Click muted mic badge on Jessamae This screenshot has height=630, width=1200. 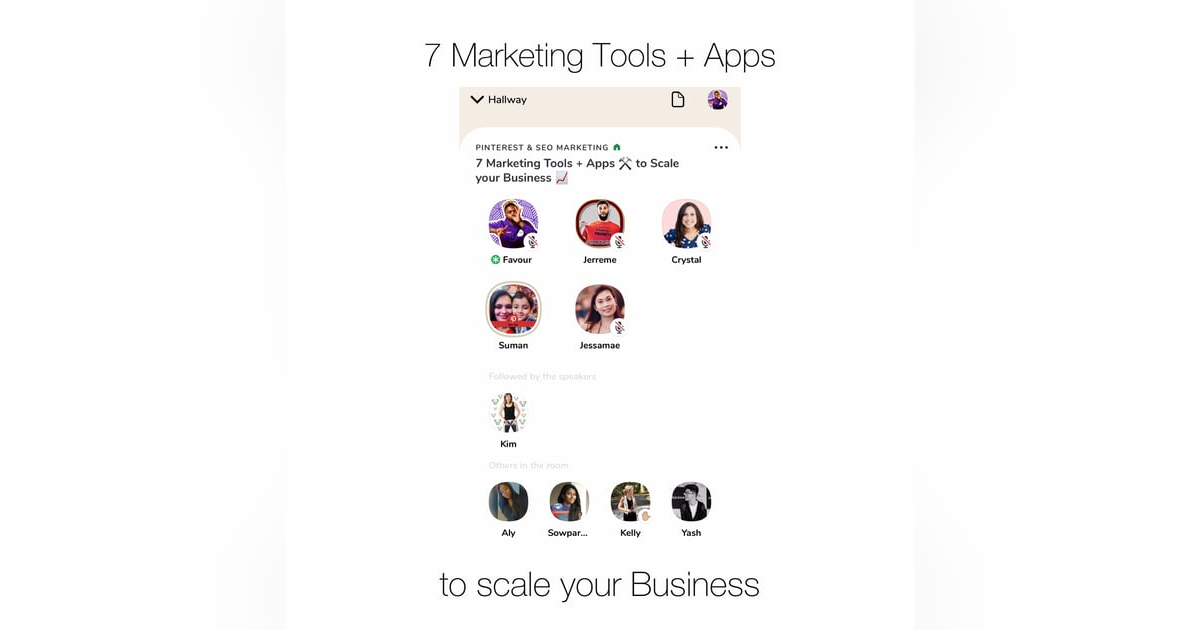click(x=619, y=327)
